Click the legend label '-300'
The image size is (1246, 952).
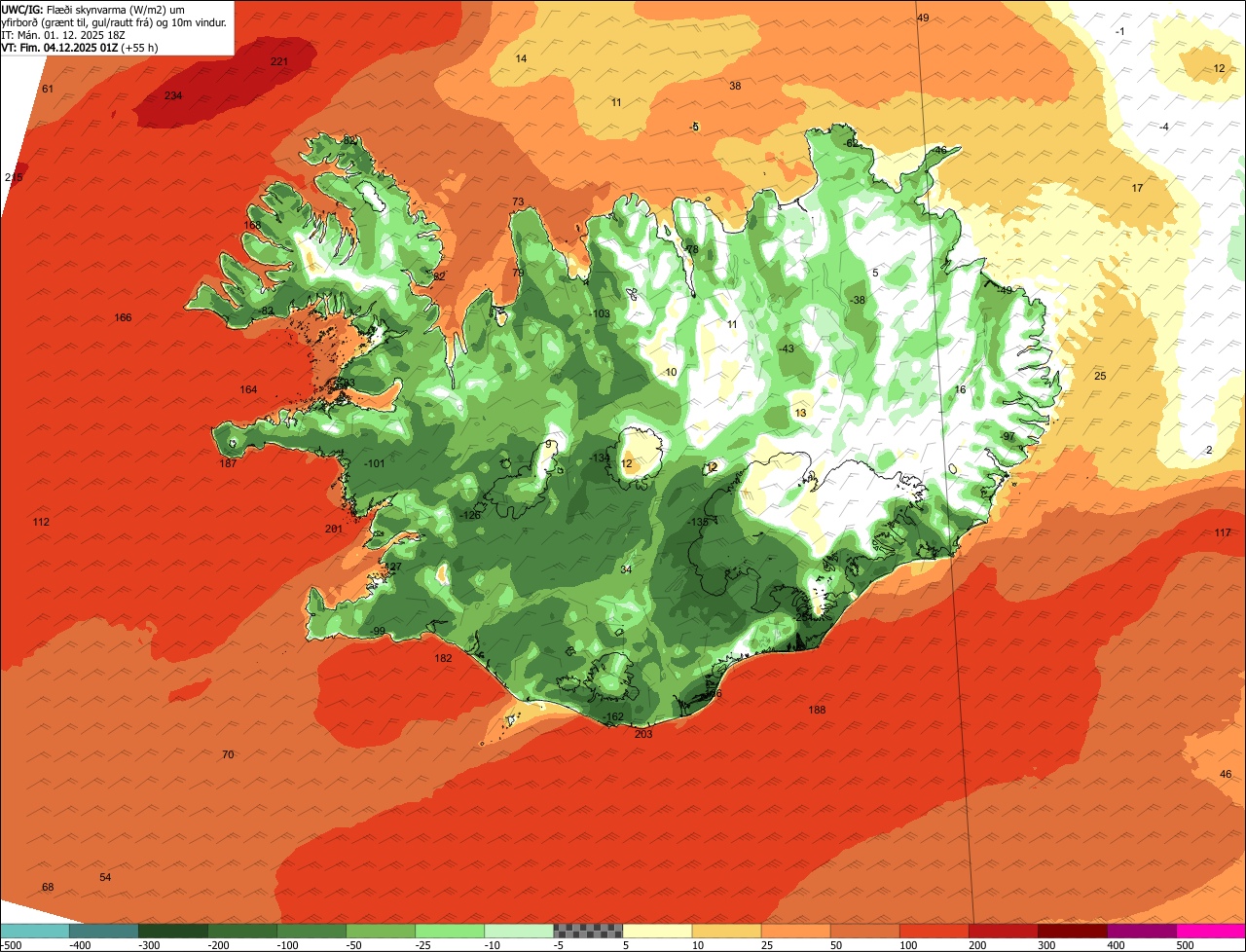(150, 945)
